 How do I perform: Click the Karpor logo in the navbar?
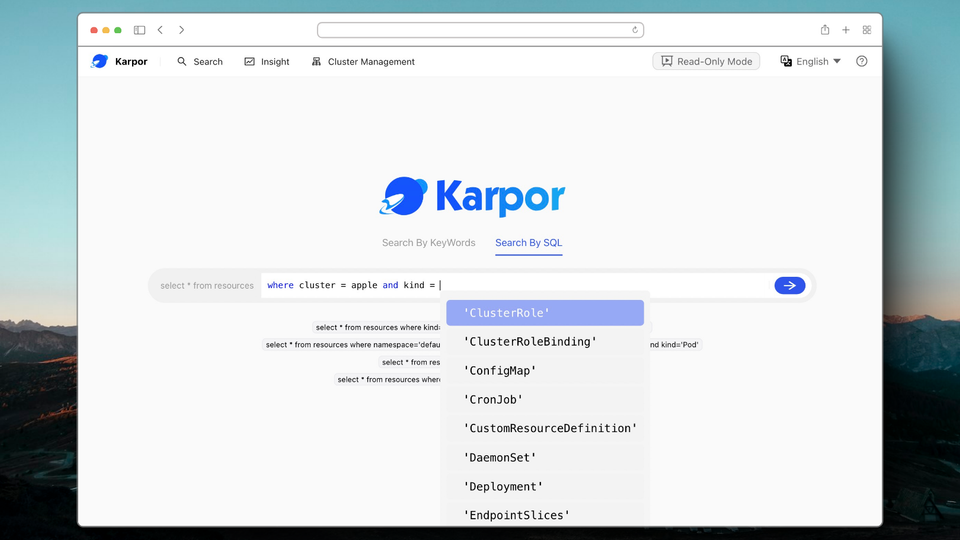(119, 61)
